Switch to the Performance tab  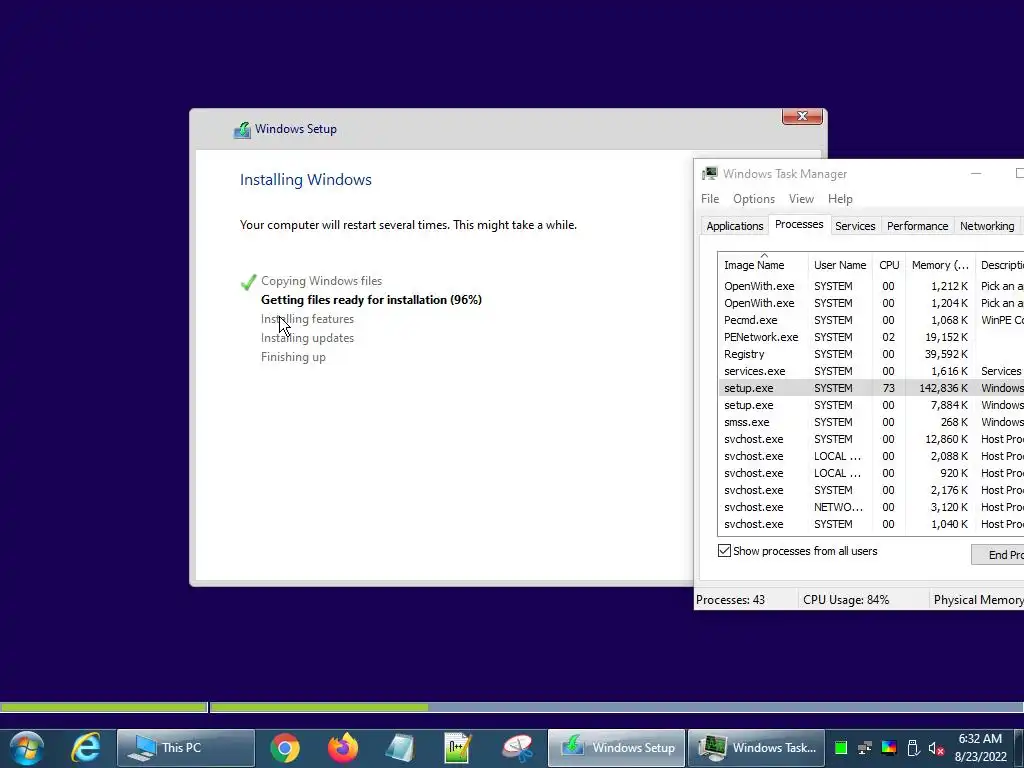[917, 226]
